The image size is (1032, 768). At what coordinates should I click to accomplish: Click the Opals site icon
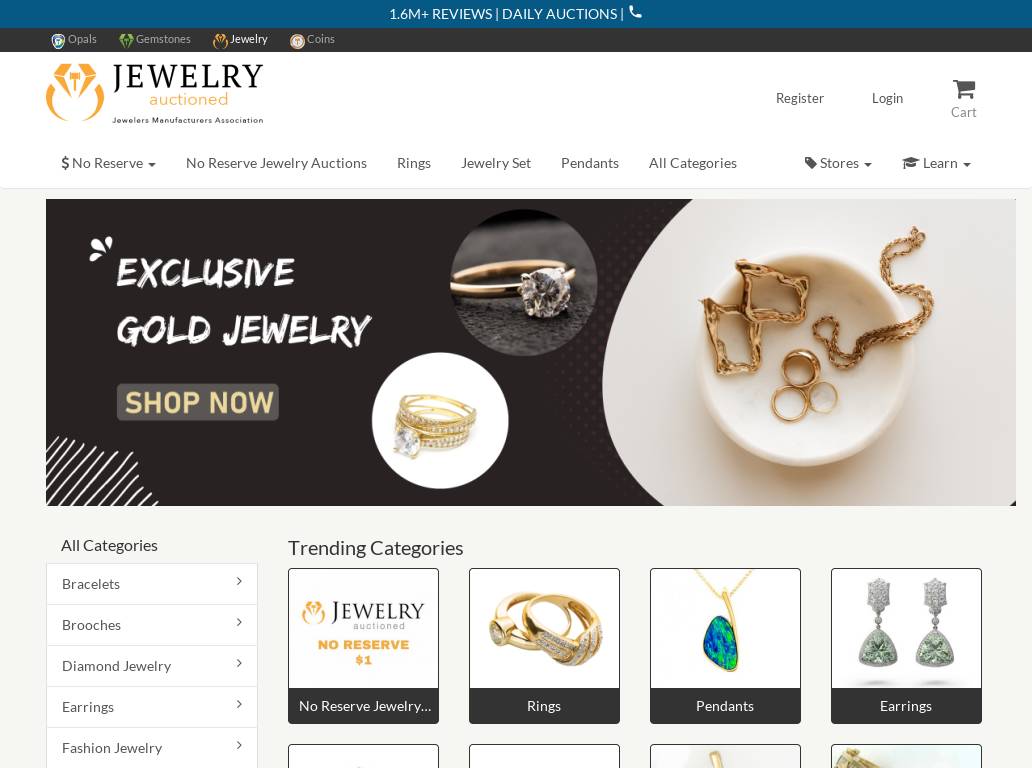point(58,40)
